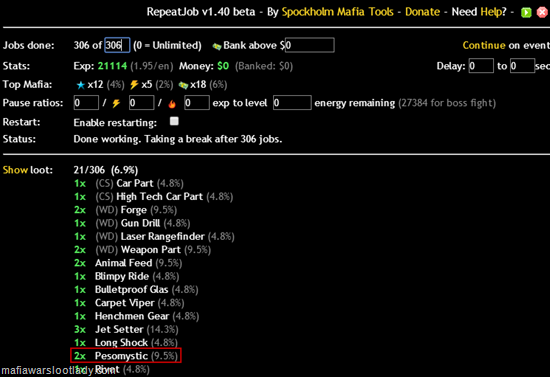Click the lightning icon in Pause ratios
550x377 pixels.
pyautogui.click(x=116, y=103)
